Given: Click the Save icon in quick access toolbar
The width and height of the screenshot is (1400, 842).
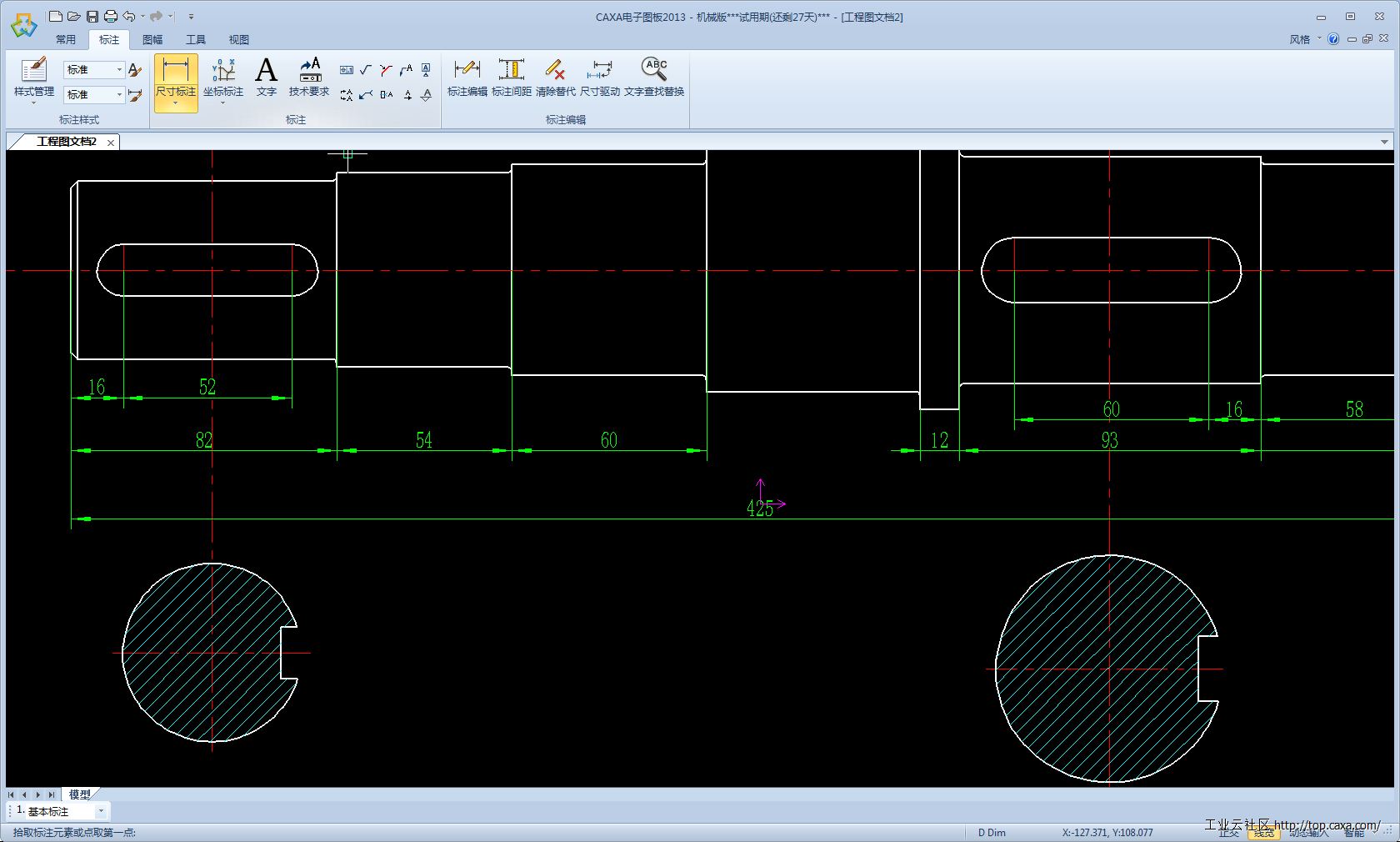Looking at the screenshot, I should pyautogui.click(x=92, y=16).
